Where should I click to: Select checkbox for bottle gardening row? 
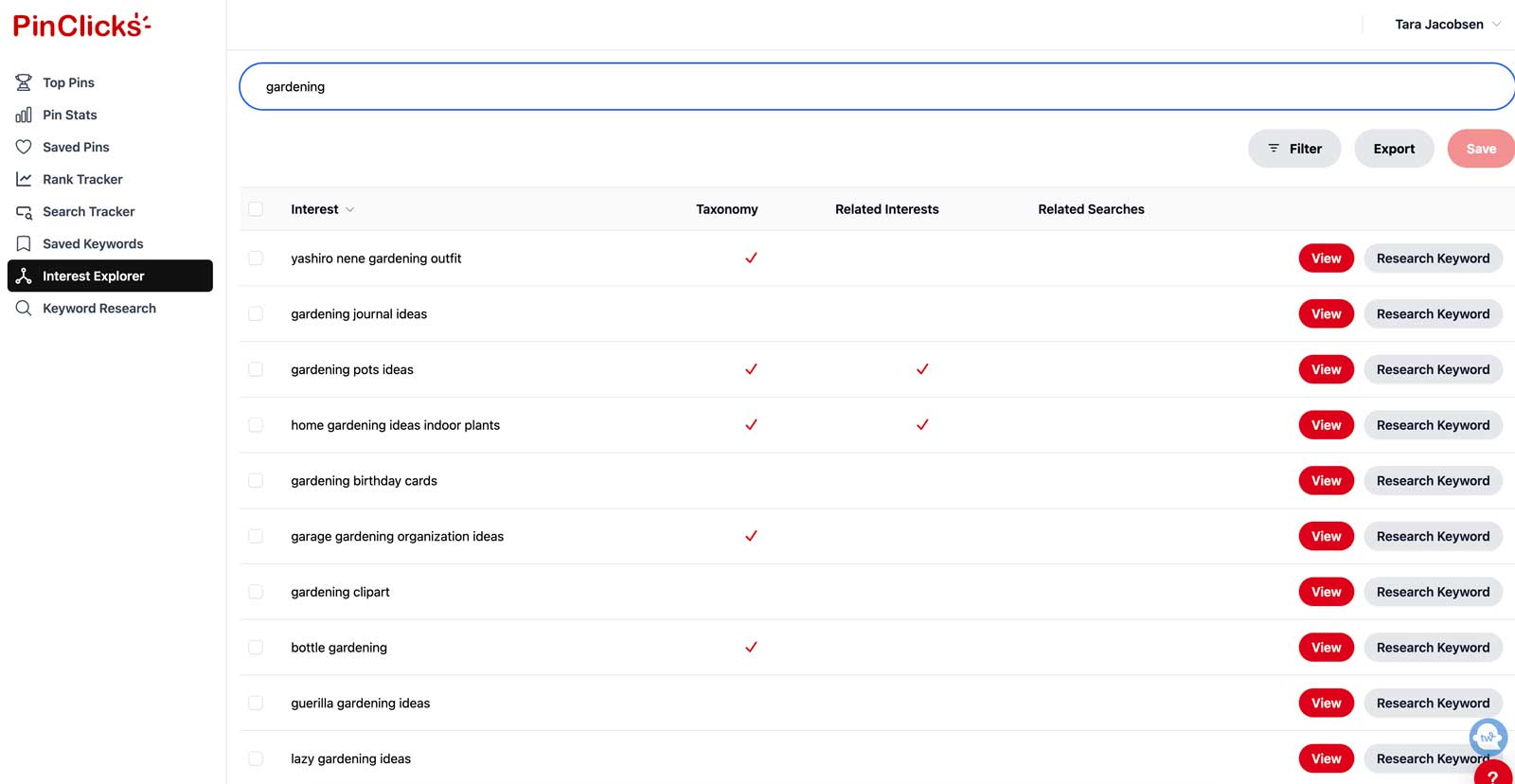click(256, 648)
